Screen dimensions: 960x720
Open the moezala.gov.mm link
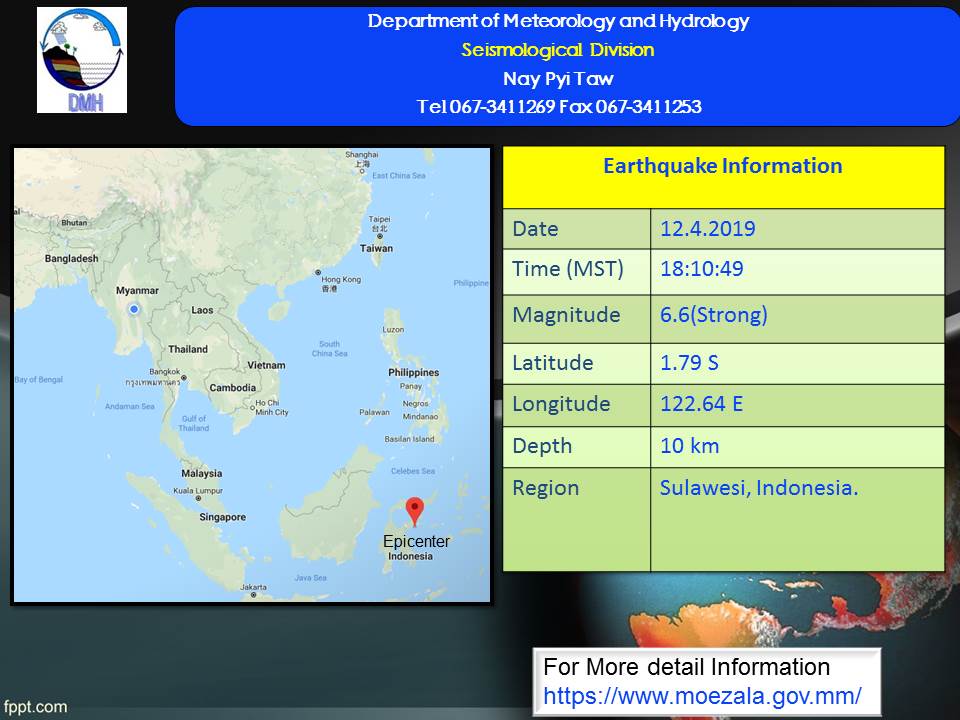click(702, 696)
